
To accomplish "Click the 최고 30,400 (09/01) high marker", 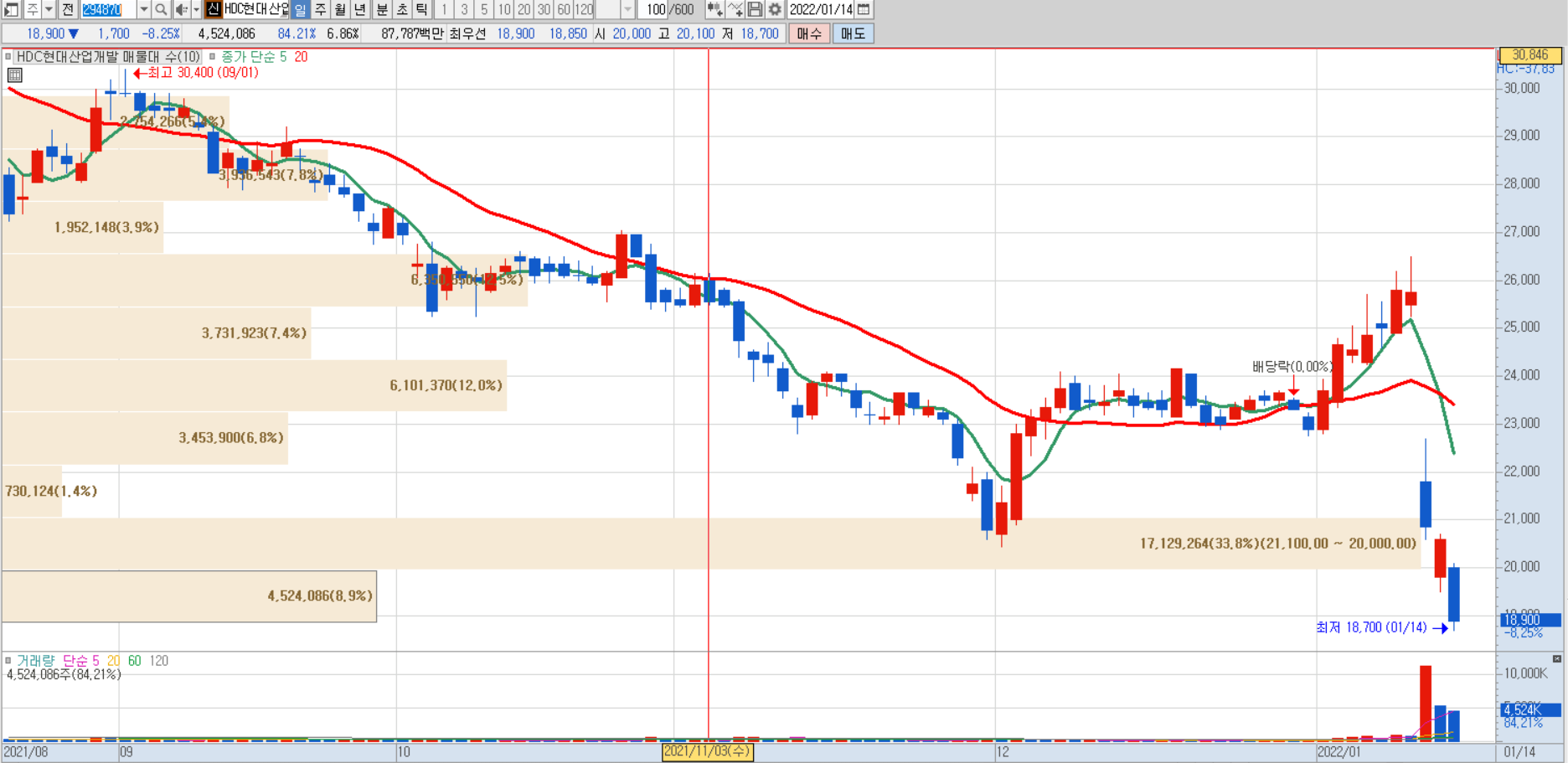I will [197, 73].
